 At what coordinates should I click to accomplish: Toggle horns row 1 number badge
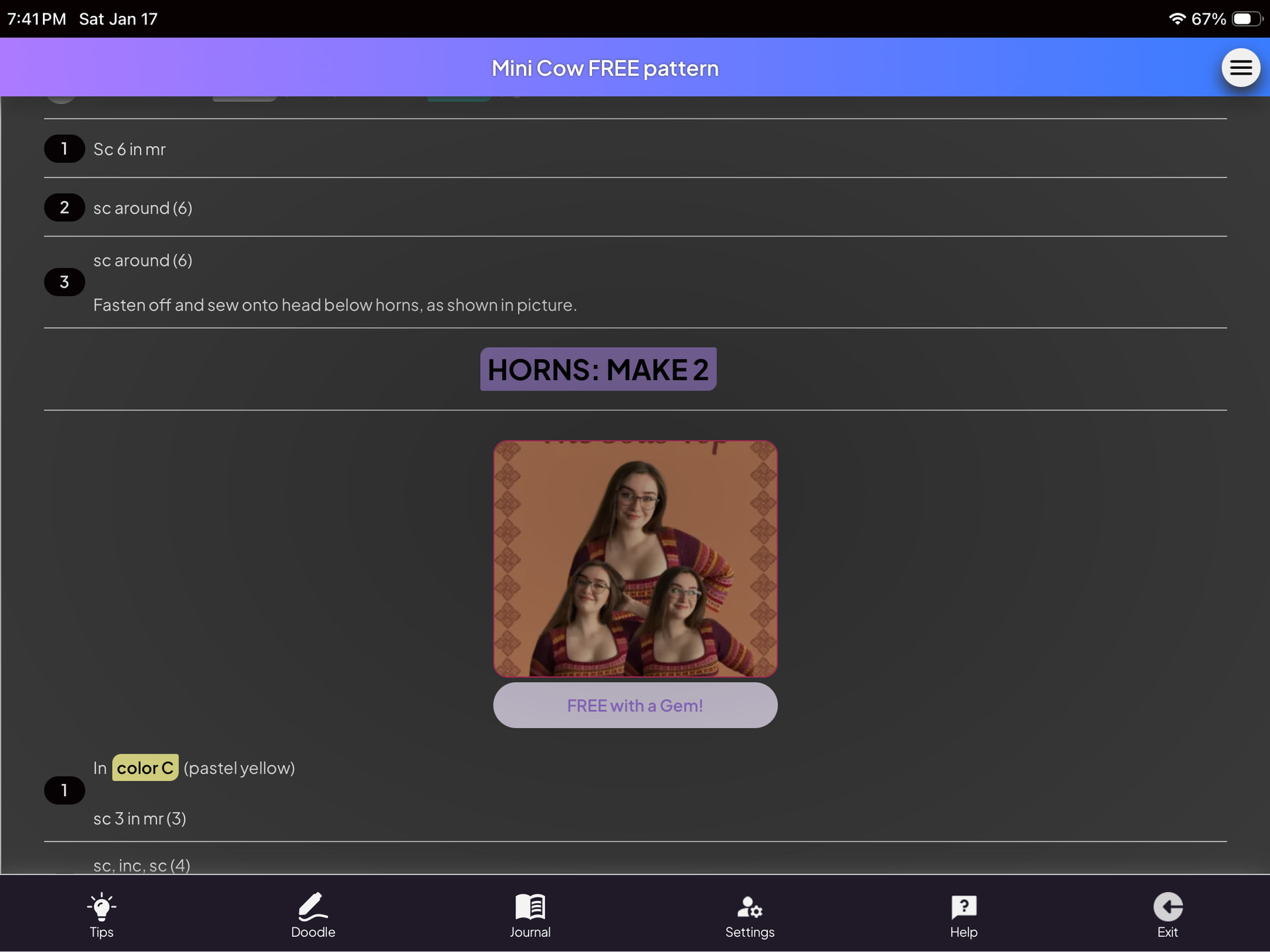pyautogui.click(x=64, y=790)
